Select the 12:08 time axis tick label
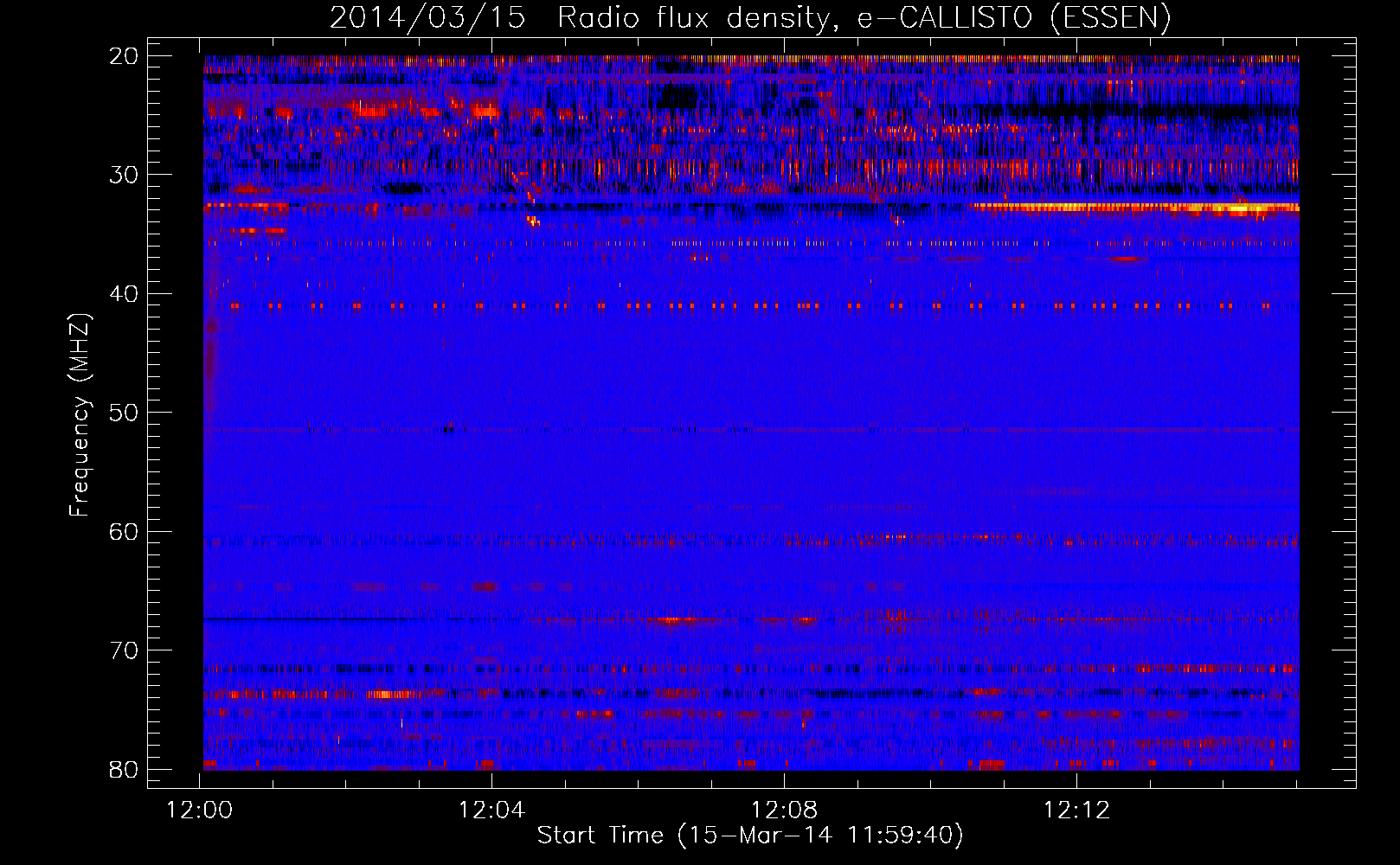The image size is (1400, 865). tap(785, 811)
